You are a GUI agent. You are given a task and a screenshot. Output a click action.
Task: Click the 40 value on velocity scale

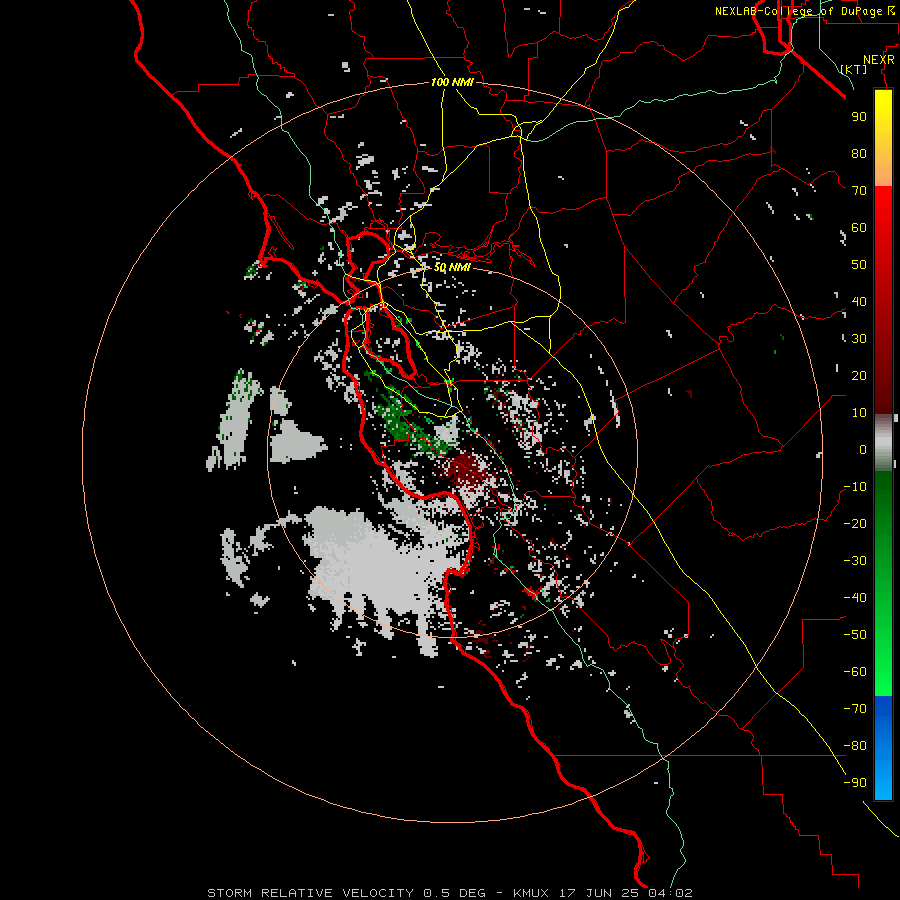coord(859,301)
